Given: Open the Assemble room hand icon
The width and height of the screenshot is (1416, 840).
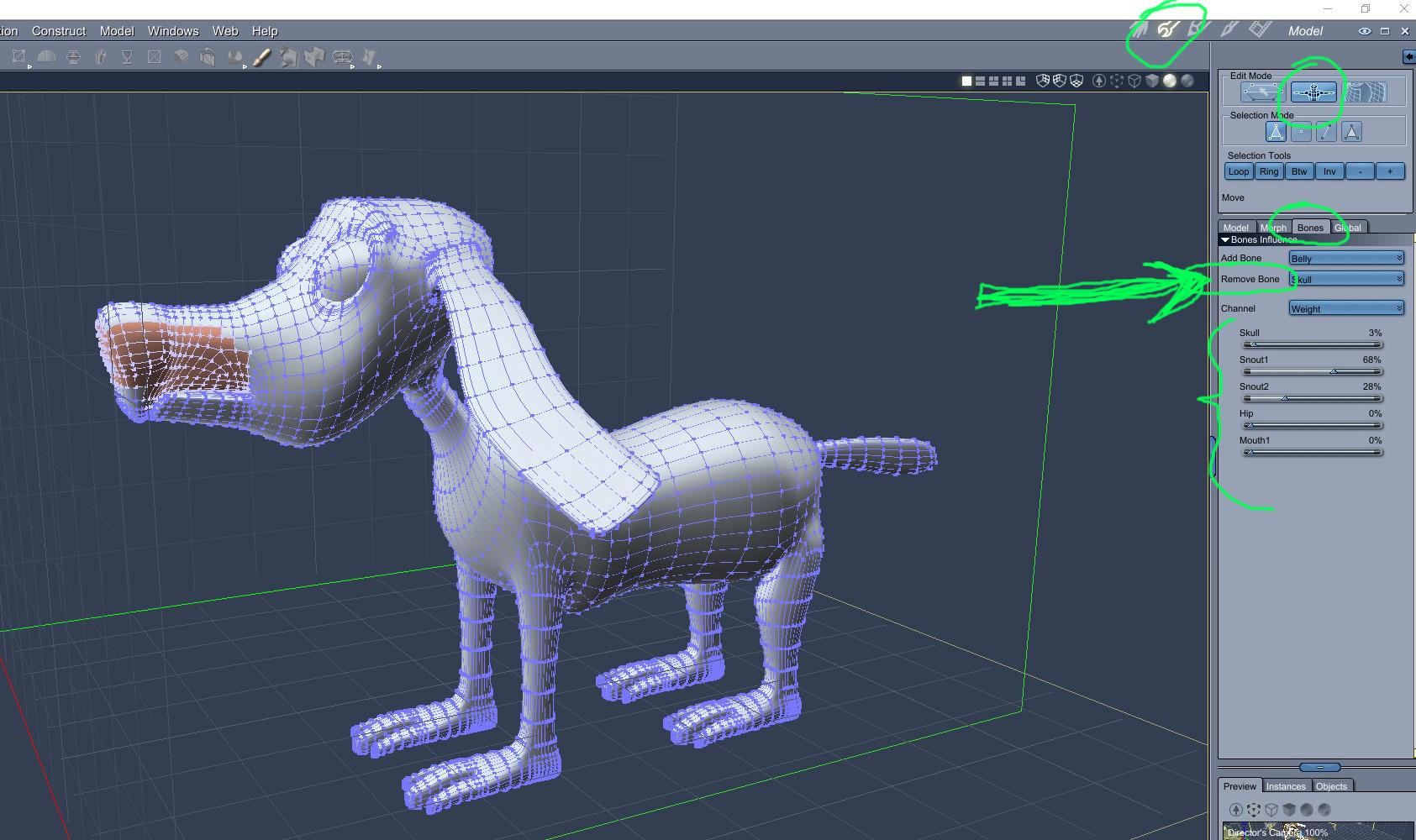Looking at the screenshot, I should click(1139, 30).
